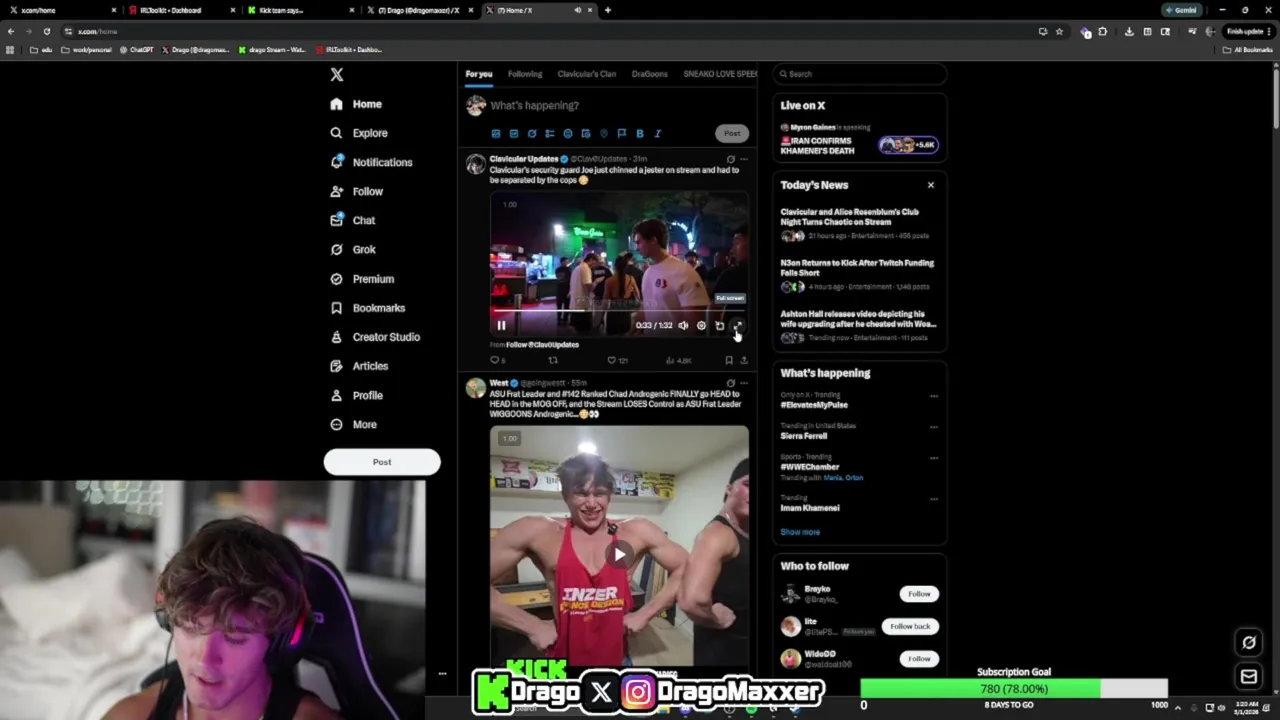Viewport: 1280px width, 720px height.
Task: Open the ChatGPT bookmark
Action: point(136,50)
